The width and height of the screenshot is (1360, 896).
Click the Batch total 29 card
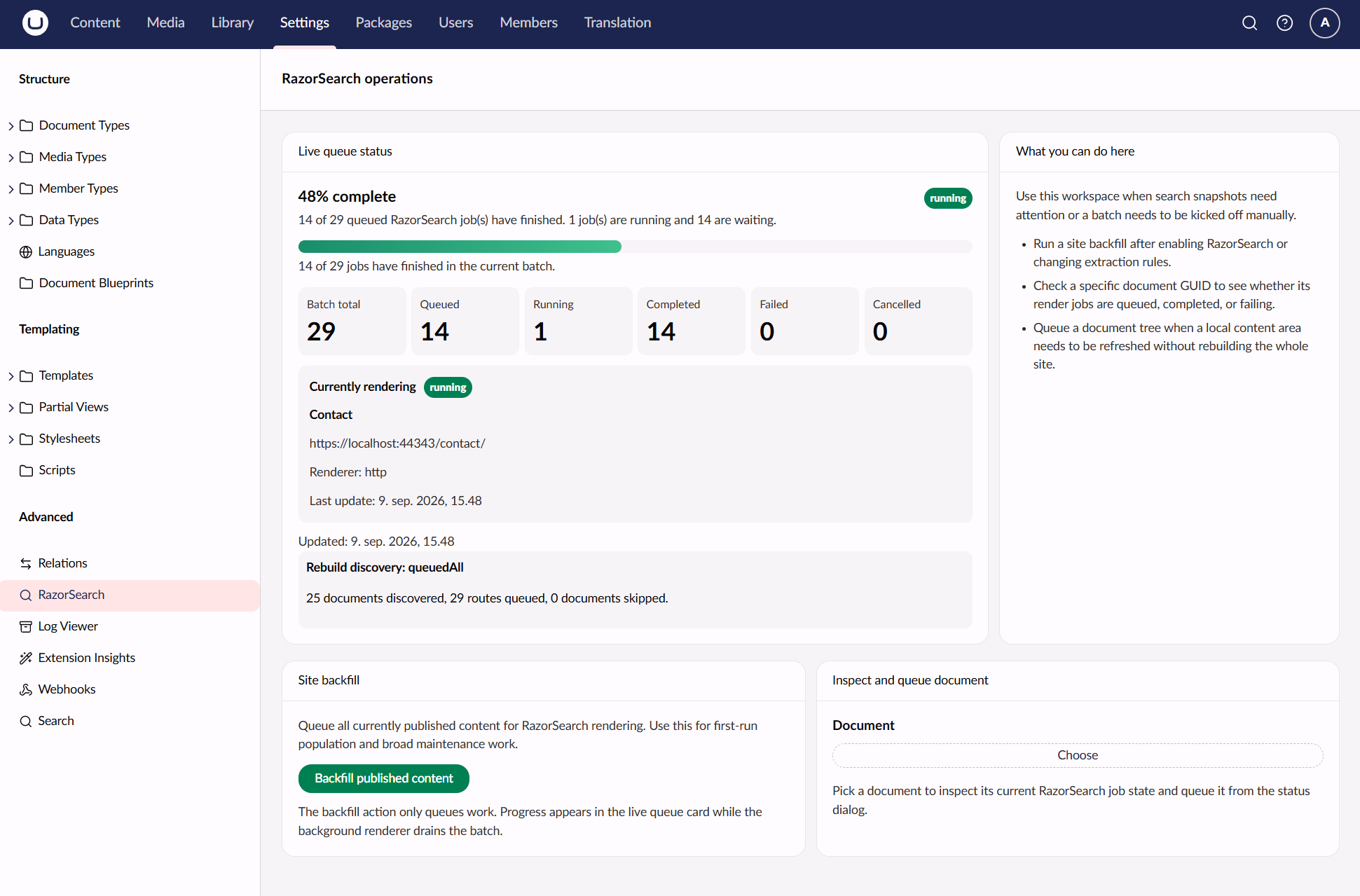[x=352, y=321]
